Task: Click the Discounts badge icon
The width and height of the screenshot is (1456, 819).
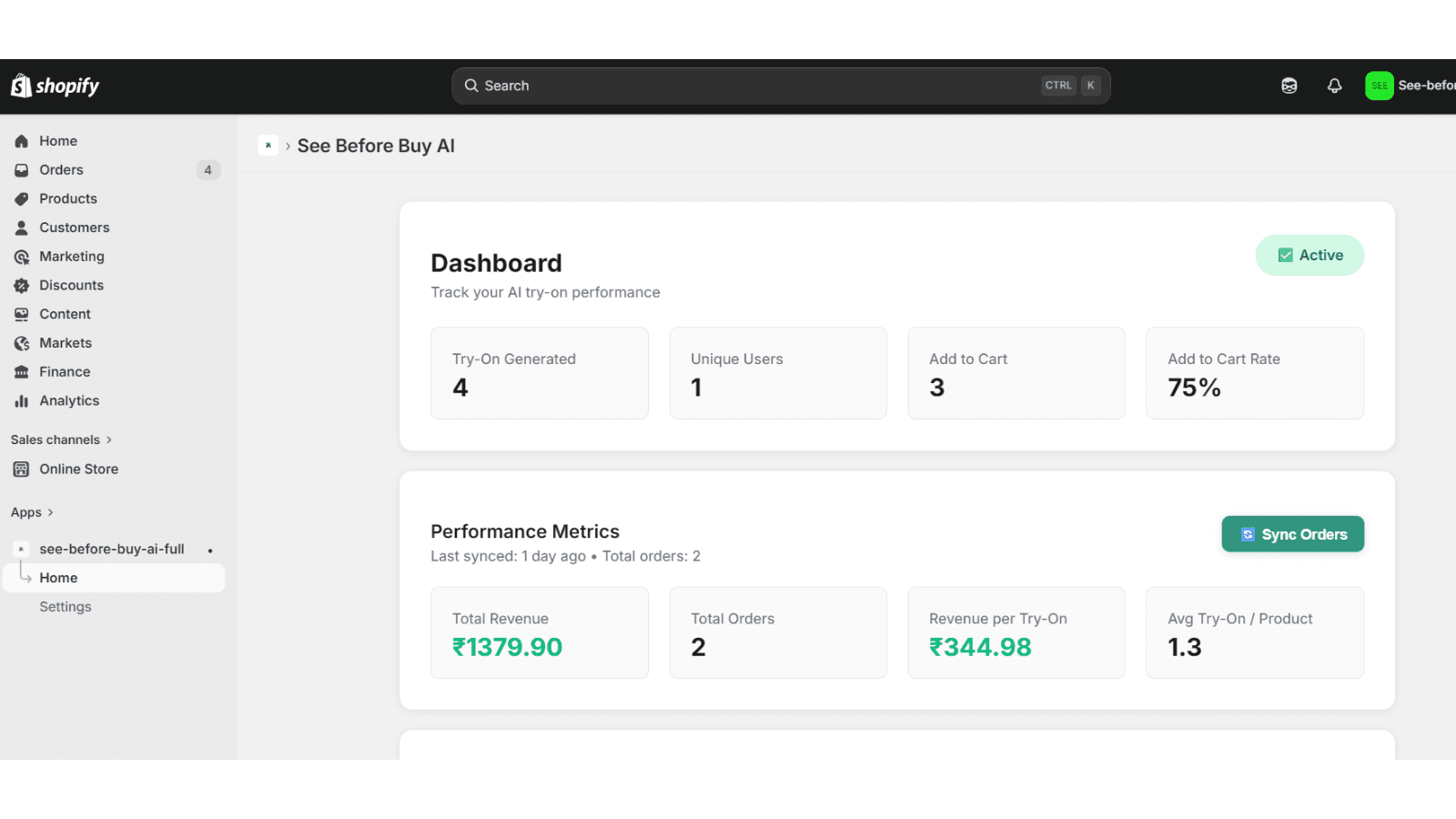Action: point(22,286)
